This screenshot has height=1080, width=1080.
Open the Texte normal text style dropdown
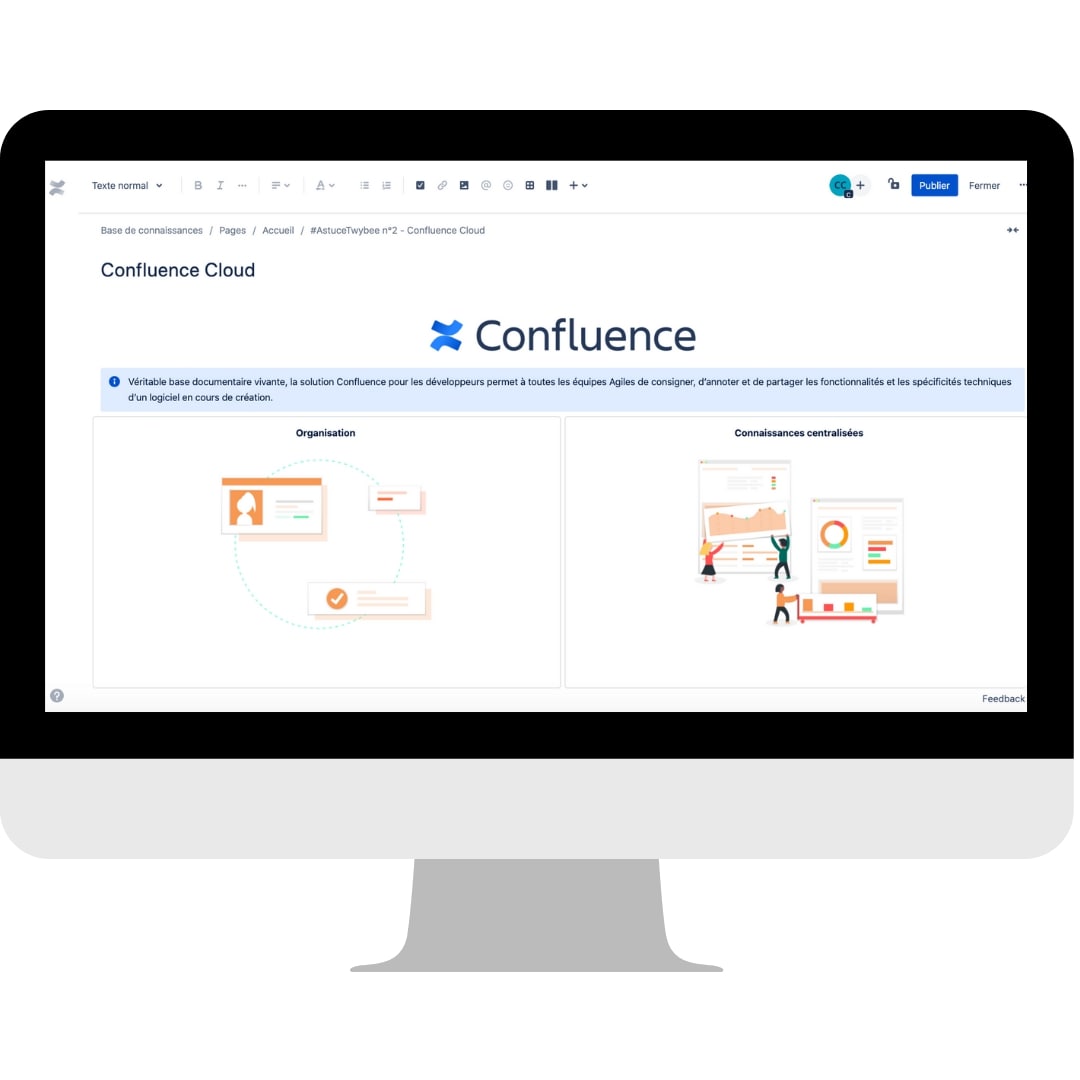[127, 186]
